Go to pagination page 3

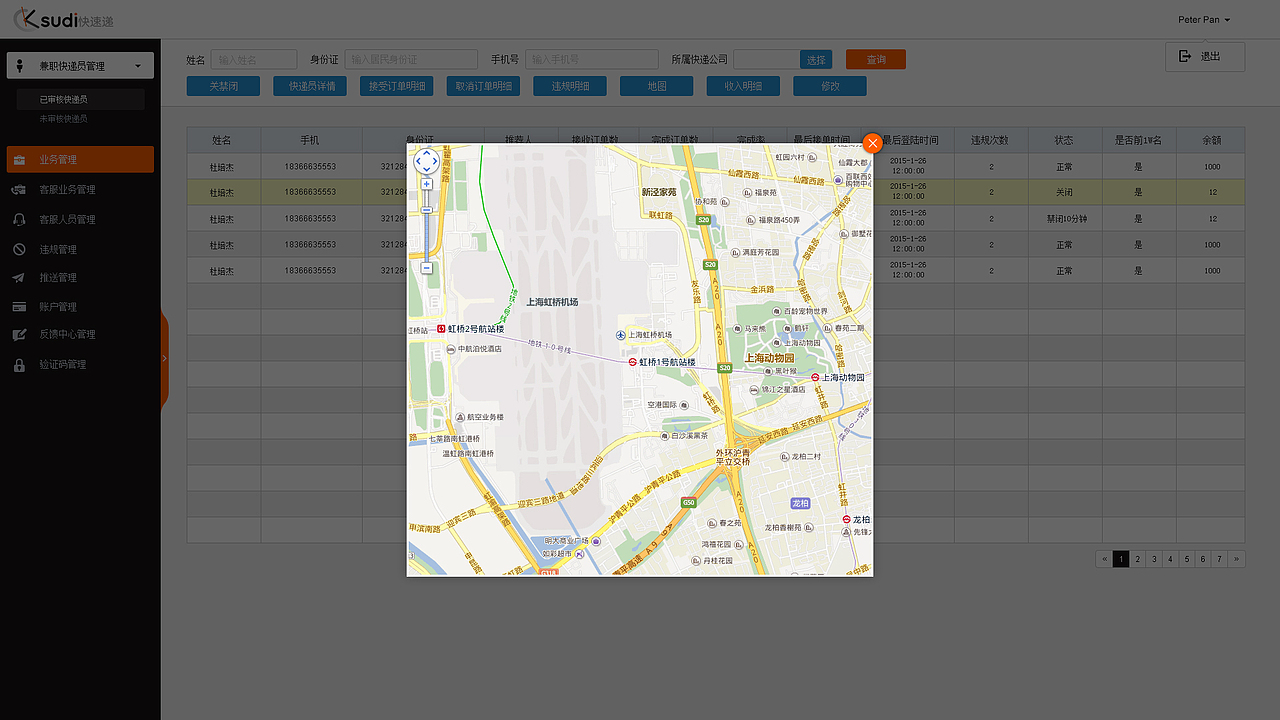[1154, 559]
